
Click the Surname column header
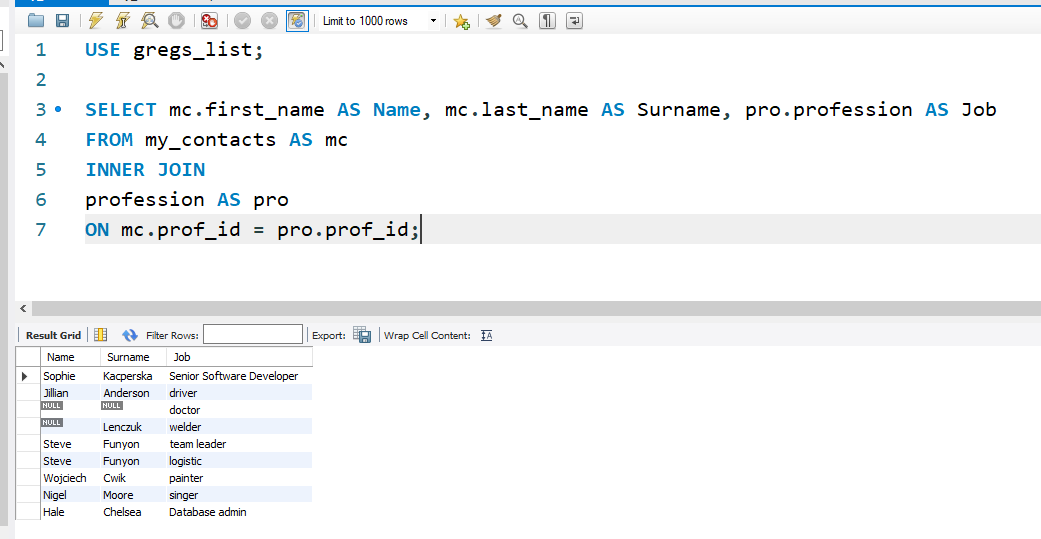click(133, 356)
